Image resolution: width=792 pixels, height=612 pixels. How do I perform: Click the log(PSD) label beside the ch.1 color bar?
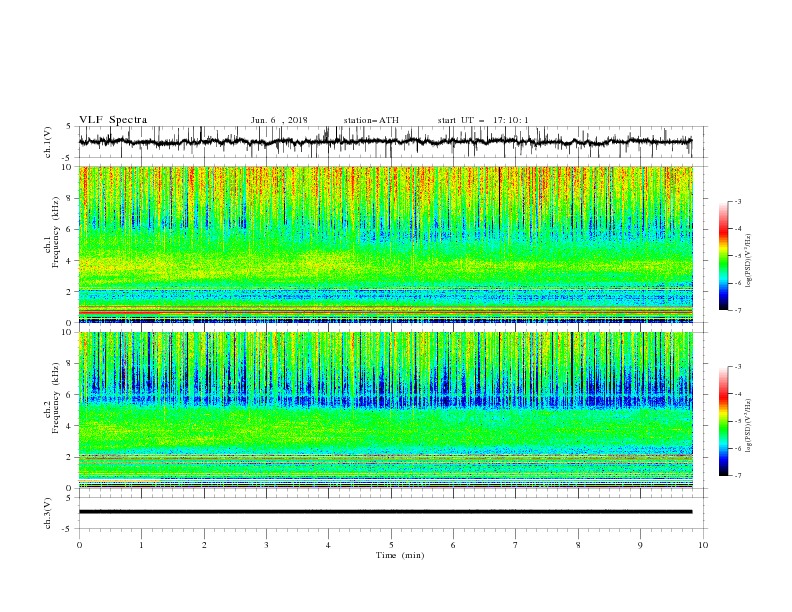pyautogui.click(x=748, y=261)
